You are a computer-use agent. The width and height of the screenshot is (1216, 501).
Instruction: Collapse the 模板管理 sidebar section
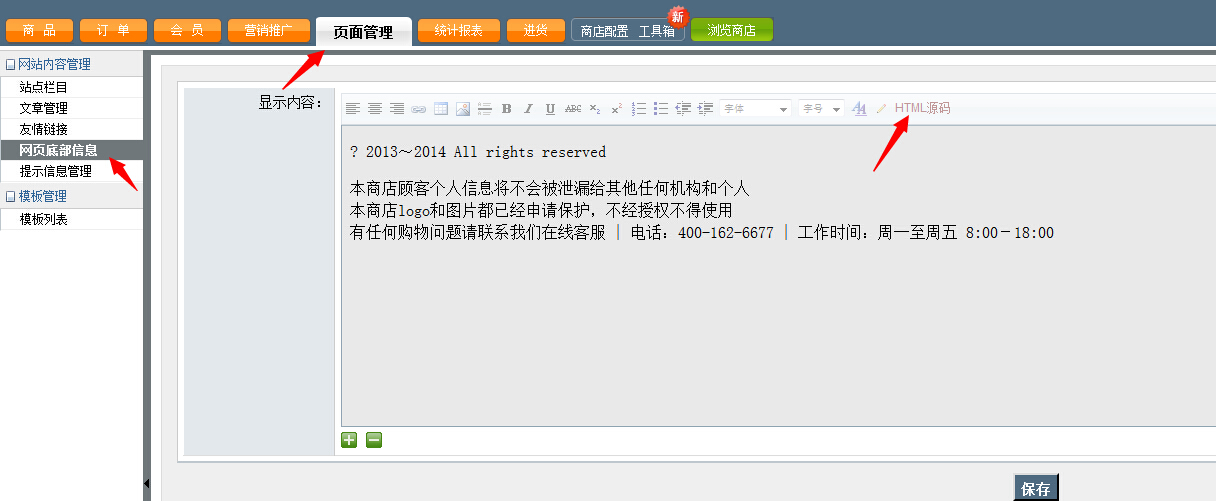click(11, 197)
